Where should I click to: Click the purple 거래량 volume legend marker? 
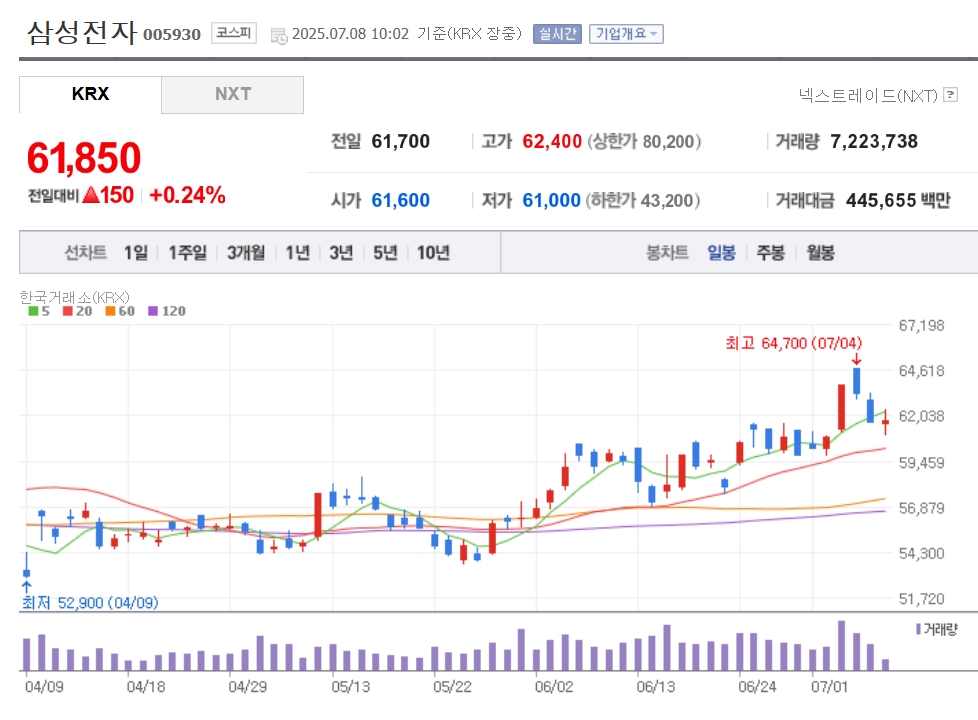click(x=918, y=629)
